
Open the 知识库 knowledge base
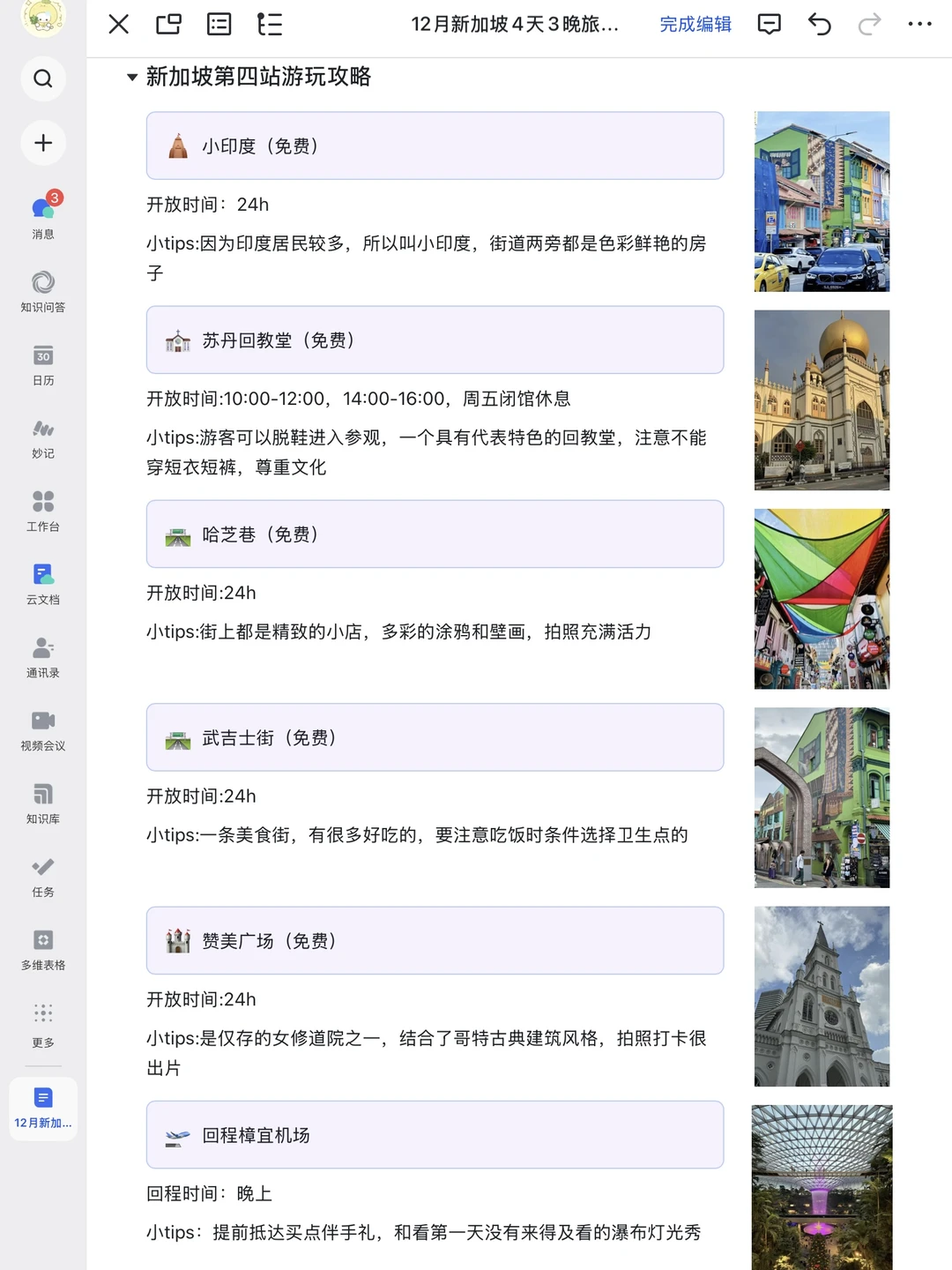(x=42, y=803)
